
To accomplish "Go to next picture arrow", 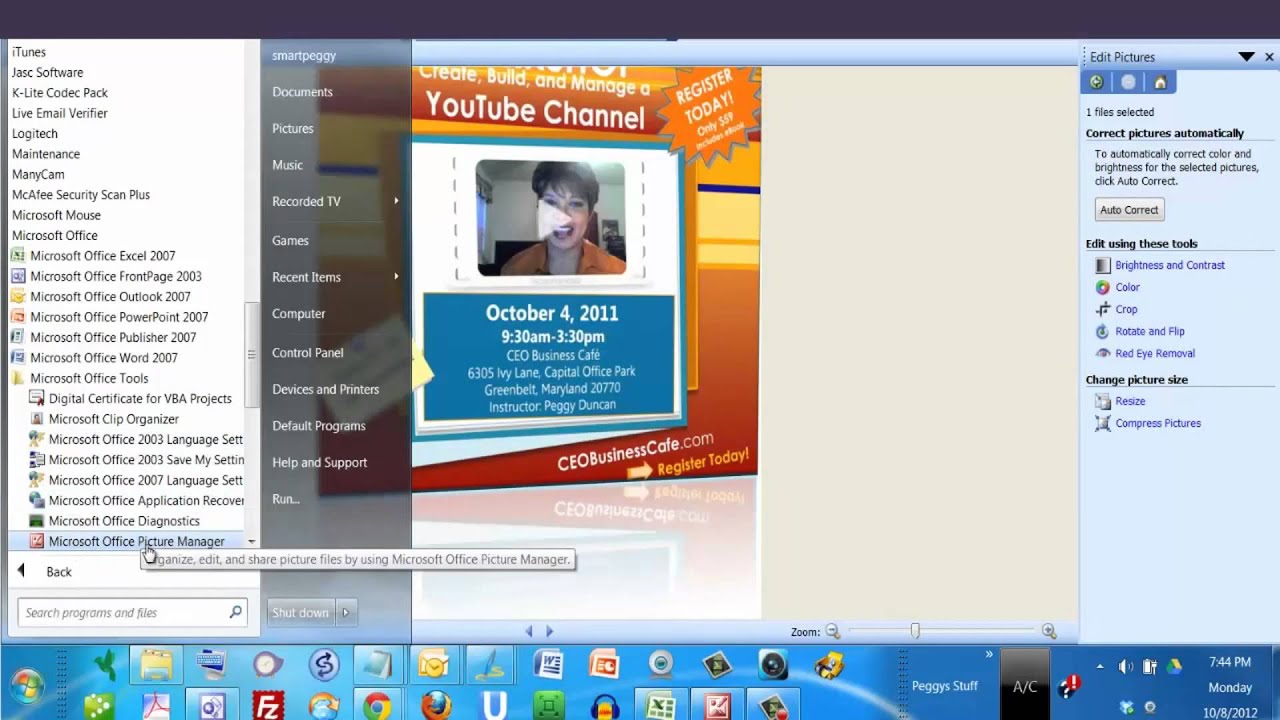I will coord(549,631).
